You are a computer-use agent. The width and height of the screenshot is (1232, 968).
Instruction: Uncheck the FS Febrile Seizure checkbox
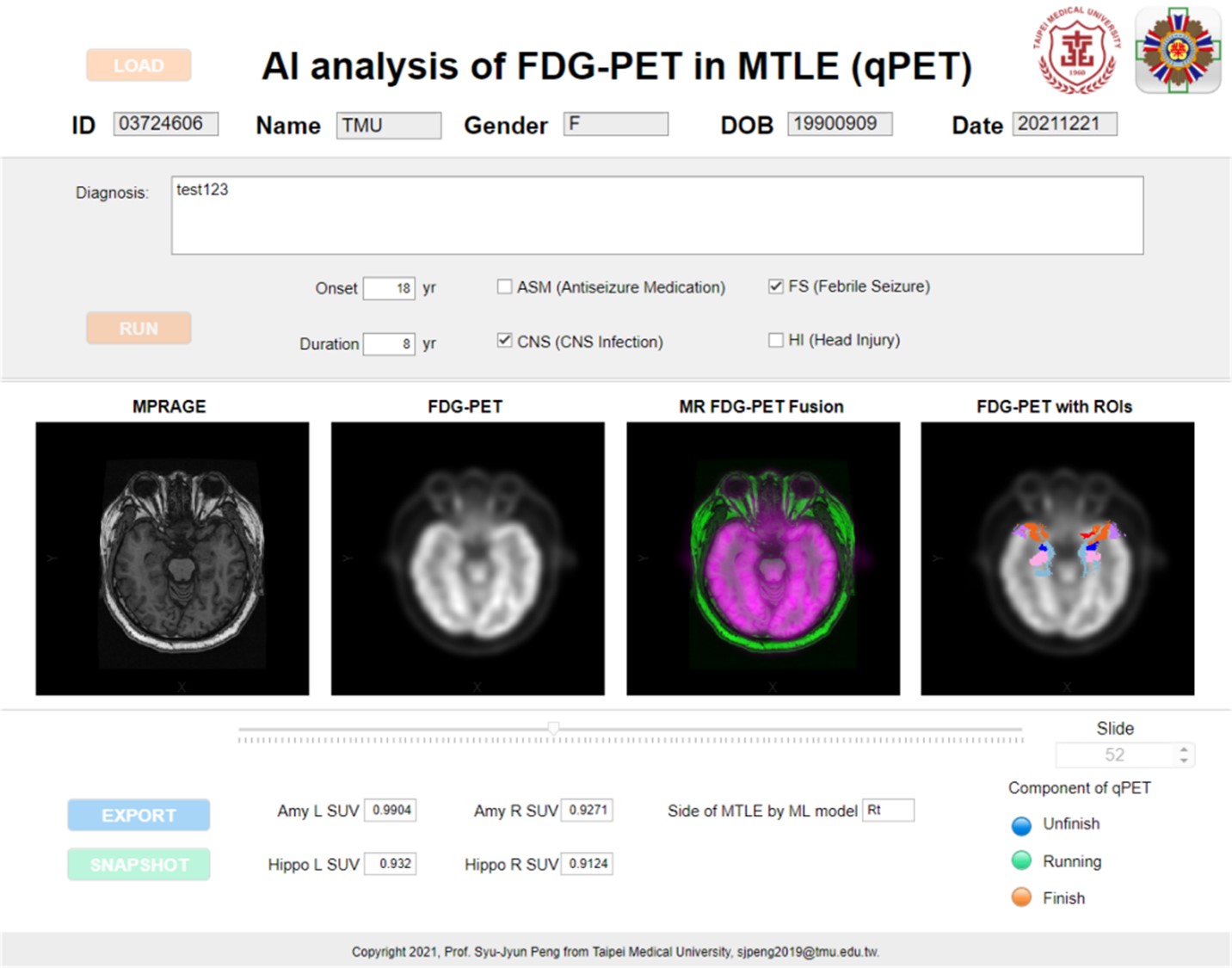pos(776,287)
